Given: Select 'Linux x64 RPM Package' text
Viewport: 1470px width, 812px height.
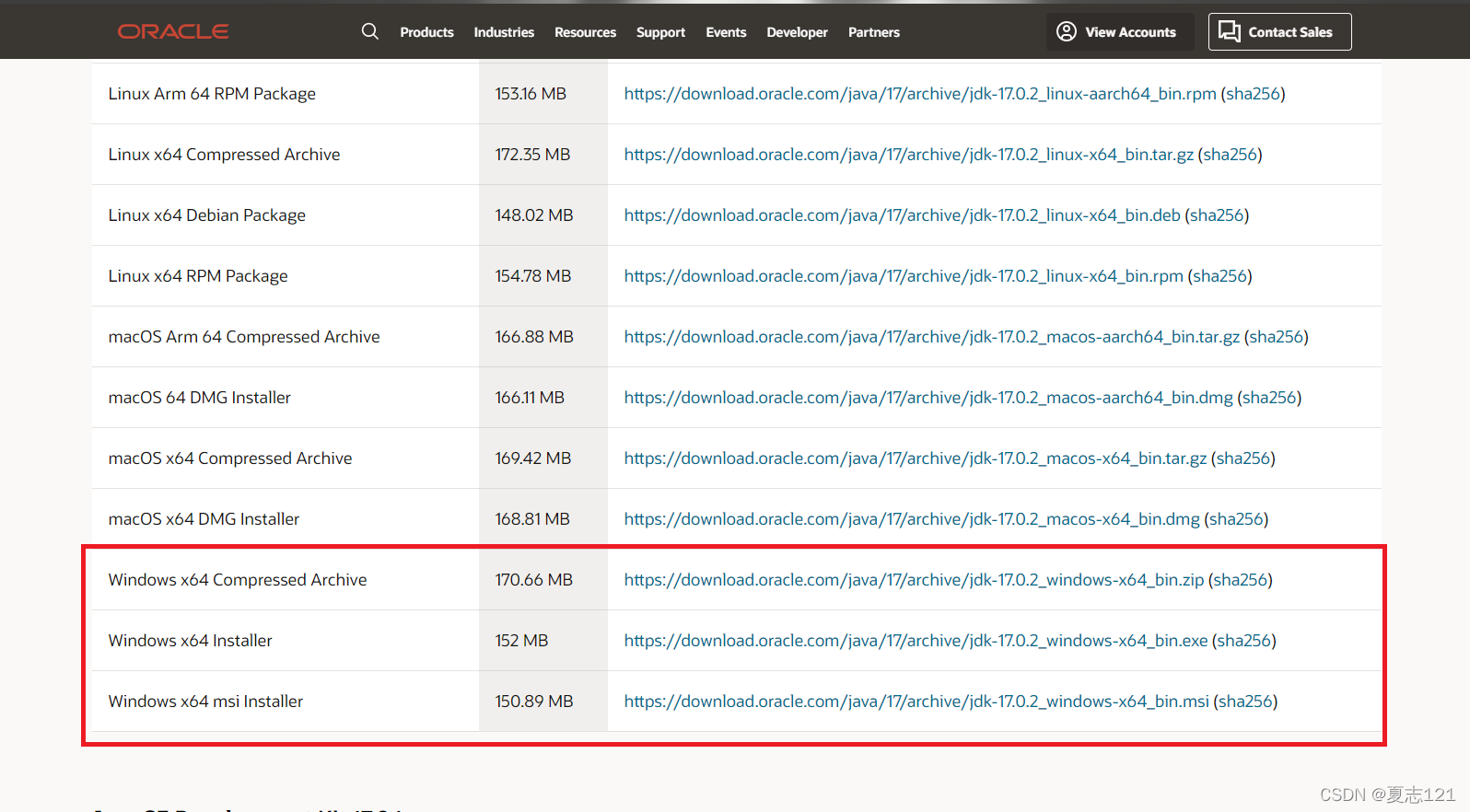Looking at the screenshot, I should point(198,276).
